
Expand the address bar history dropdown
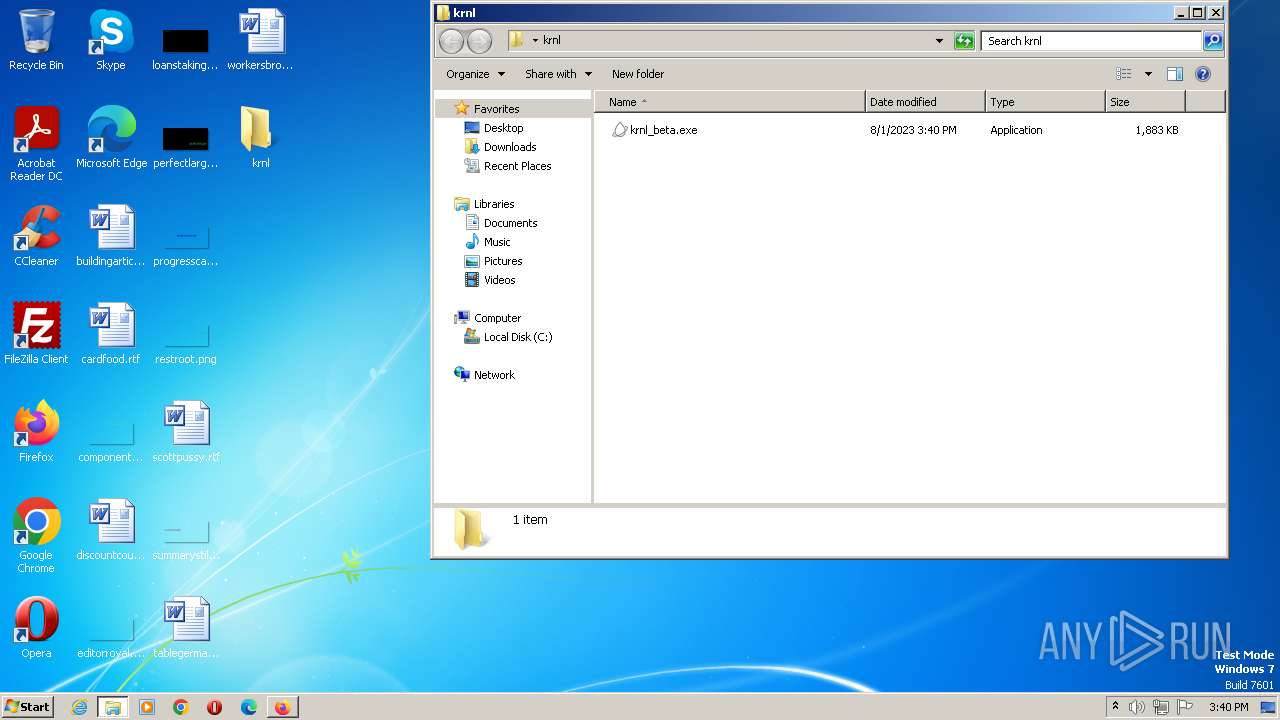click(939, 41)
